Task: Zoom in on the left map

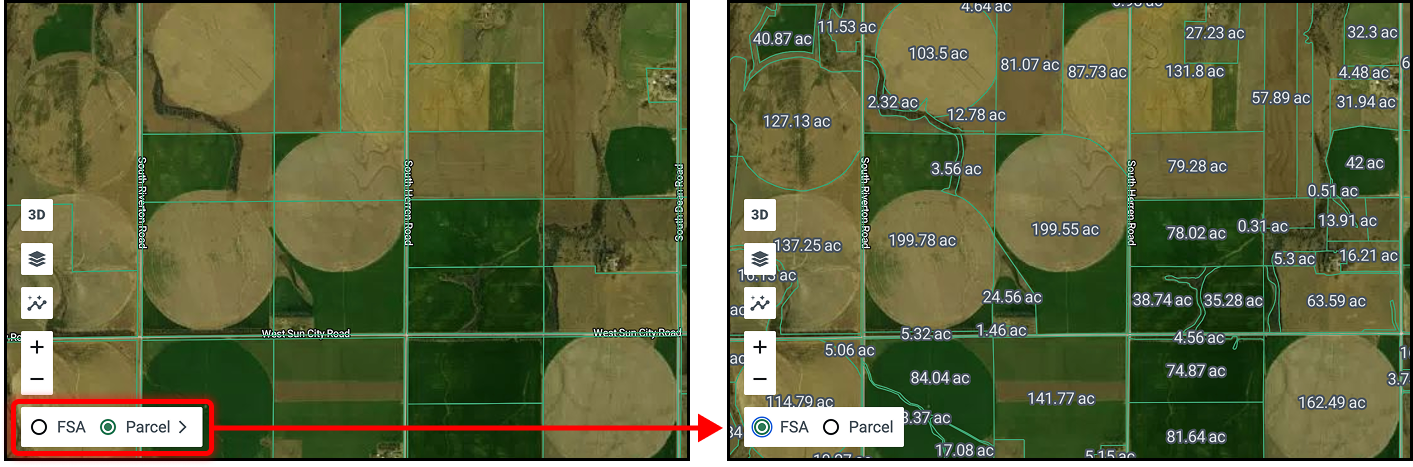Action: tap(37, 347)
